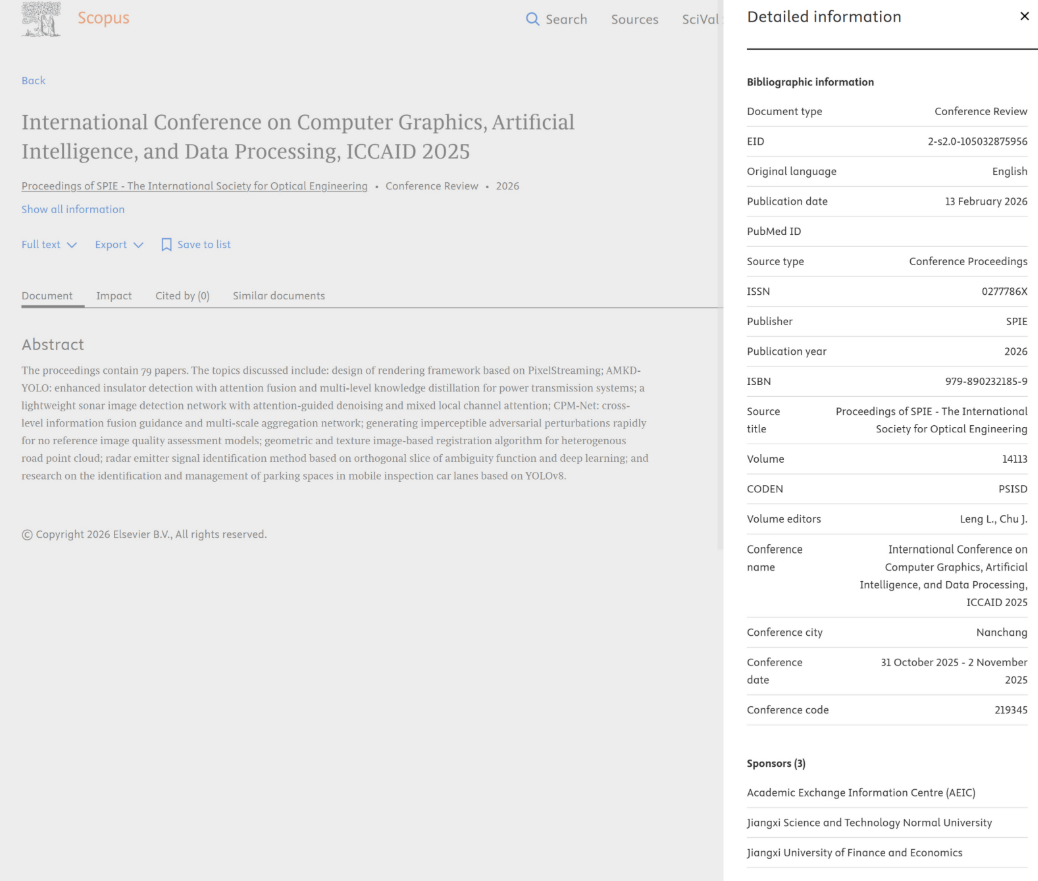Open the Cited by (0) tab
This screenshot has width=1038, height=881.
182,296
